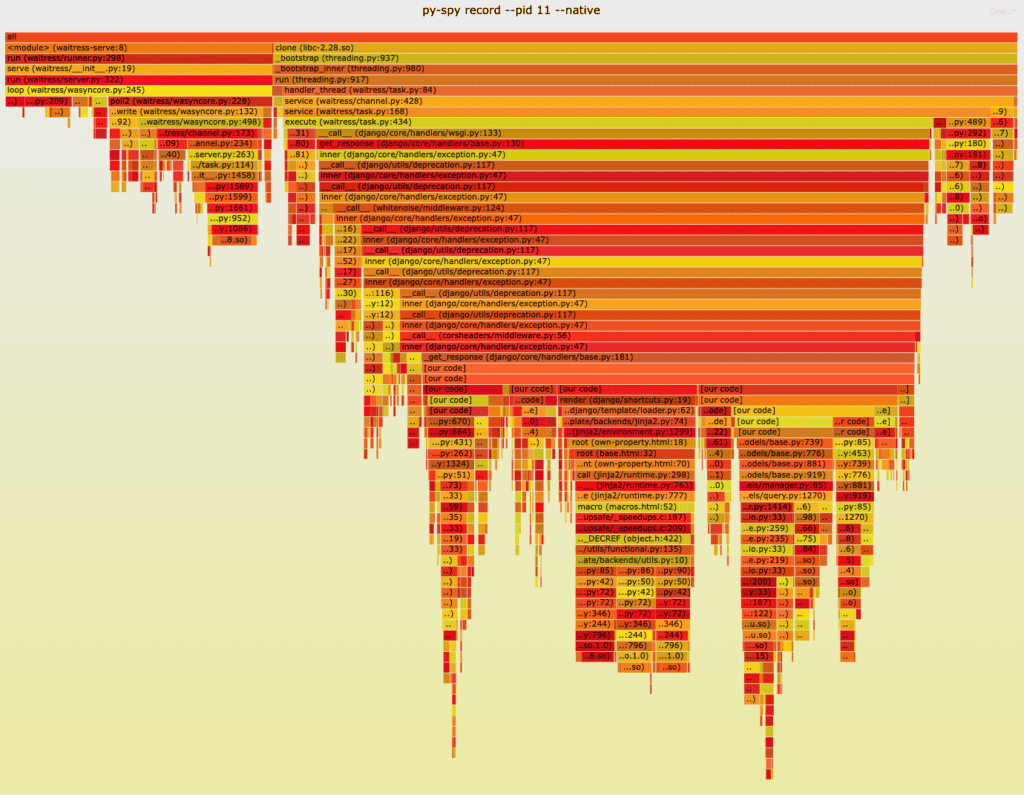Click the ...py:1589) frame
The width and height of the screenshot is (1024, 795).
tap(229, 187)
